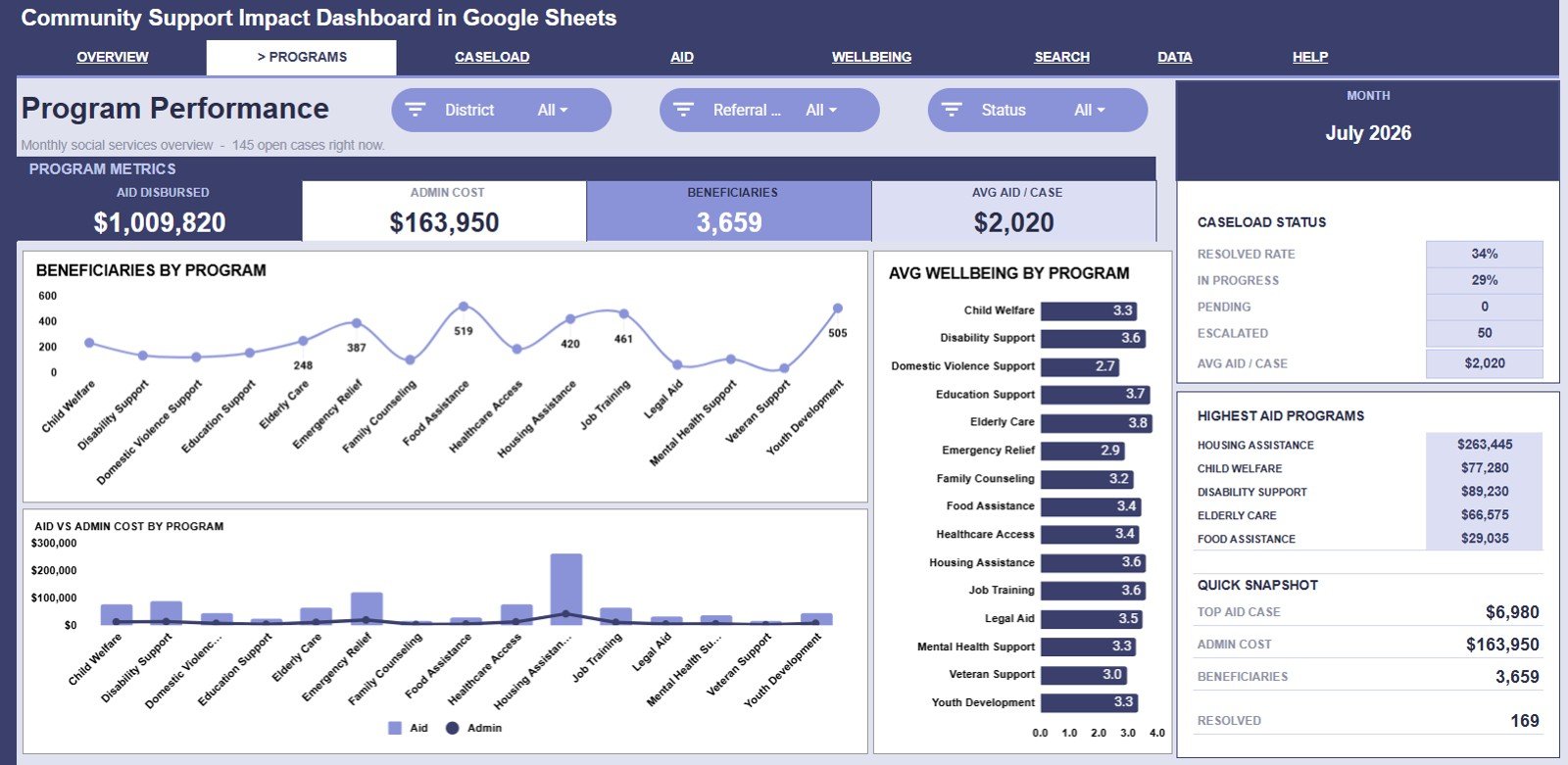The height and width of the screenshot is (765, 1568).
Task: Click the Resolved Rate 34% value
Action: [1485, 254]
